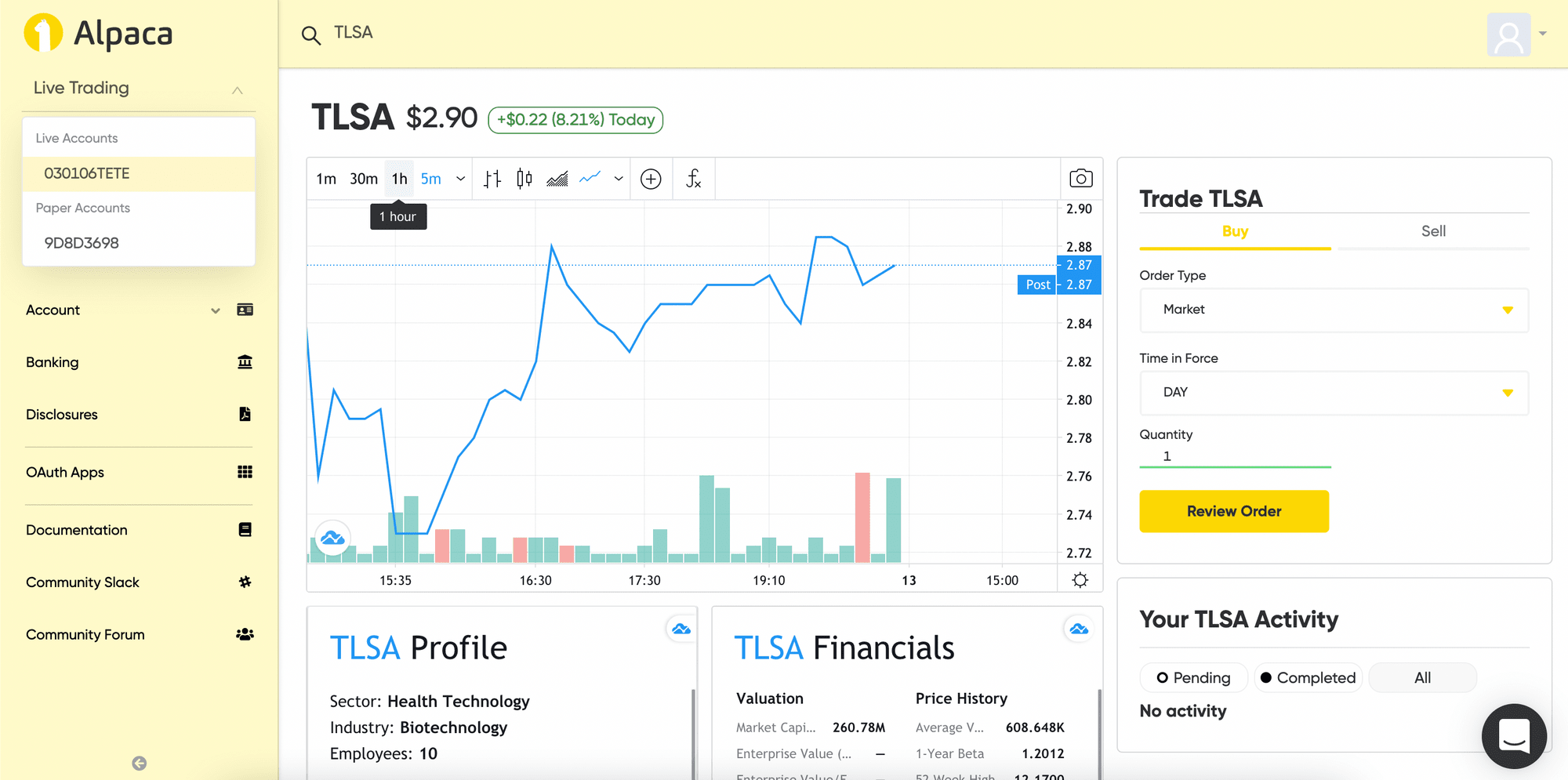Take chart snapshot with camera icon
Screen dimensions: 1568x780
[1081, 179]
